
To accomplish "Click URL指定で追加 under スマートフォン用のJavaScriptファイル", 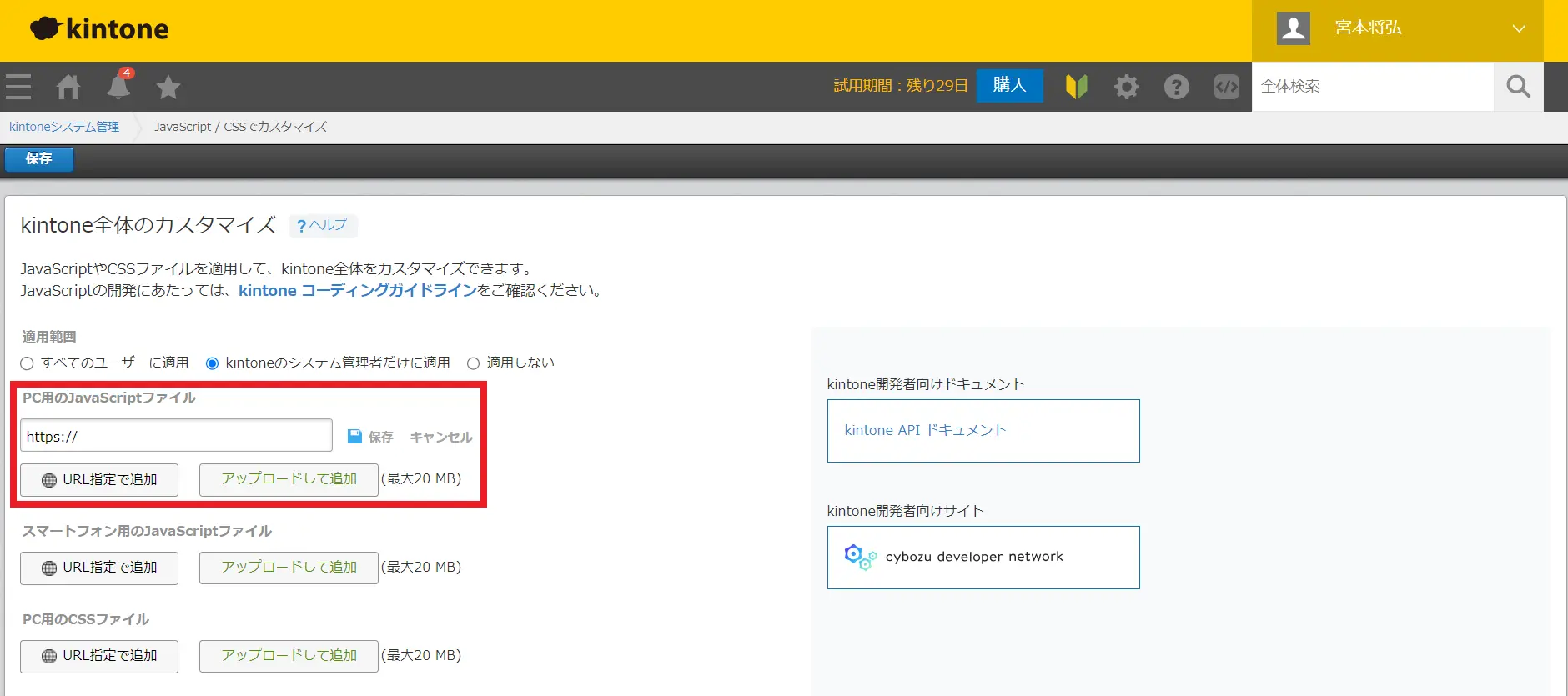I will pos(99,568).
